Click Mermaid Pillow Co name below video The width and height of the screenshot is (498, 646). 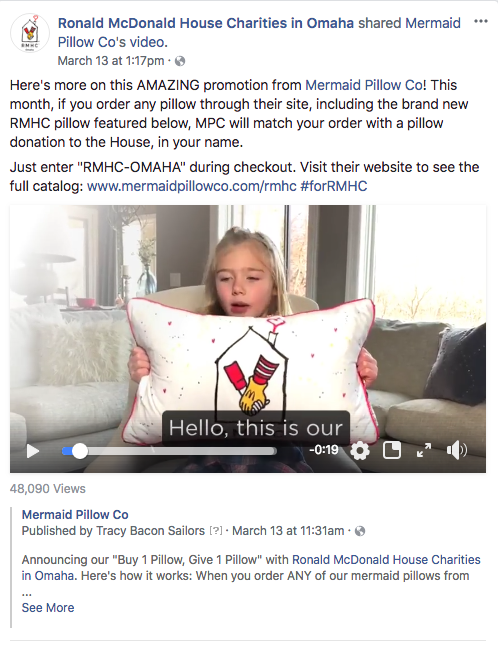point(75,515)
